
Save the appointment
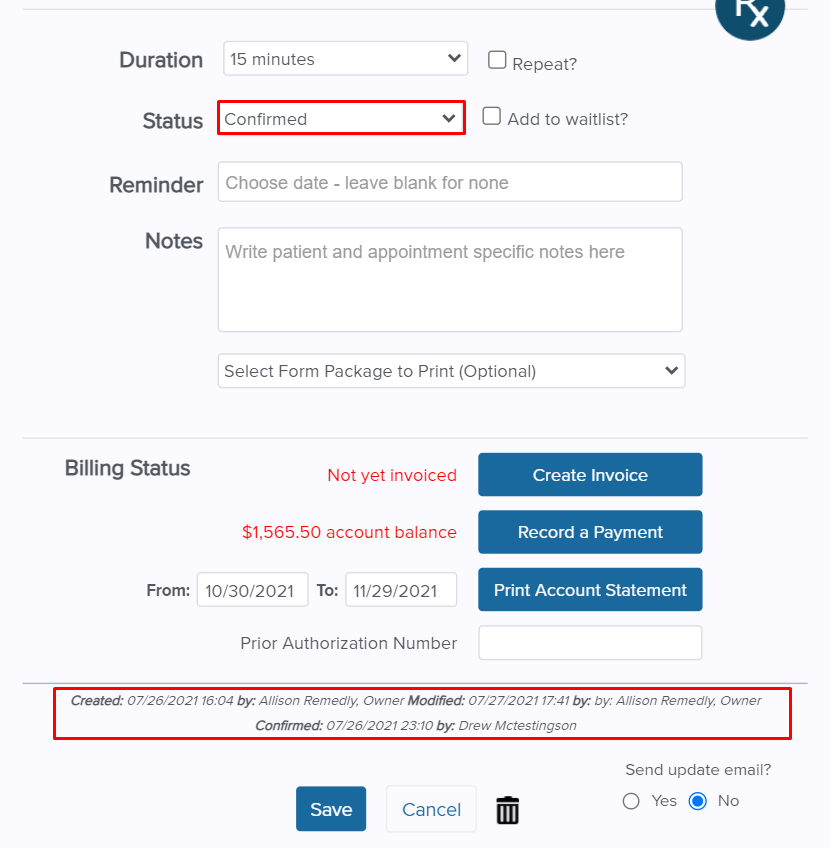[331, 809]
